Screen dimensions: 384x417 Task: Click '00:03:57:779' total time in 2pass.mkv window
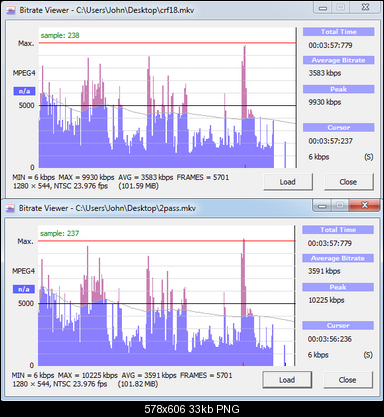point(330,243)
